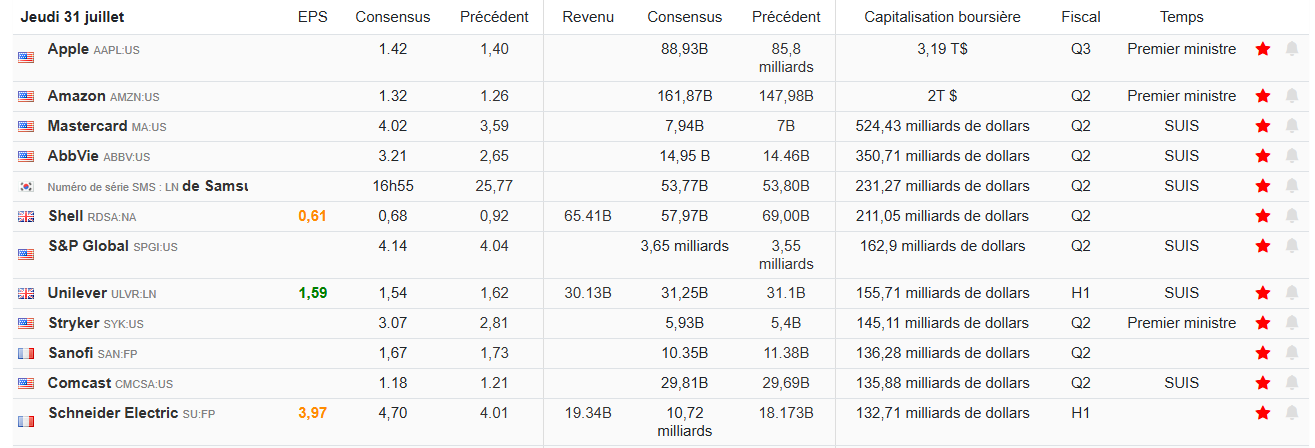Viewport: 1315px width, 448px height.
Task: Click the S&P Global alert bell
Action: click(1292, 246)
